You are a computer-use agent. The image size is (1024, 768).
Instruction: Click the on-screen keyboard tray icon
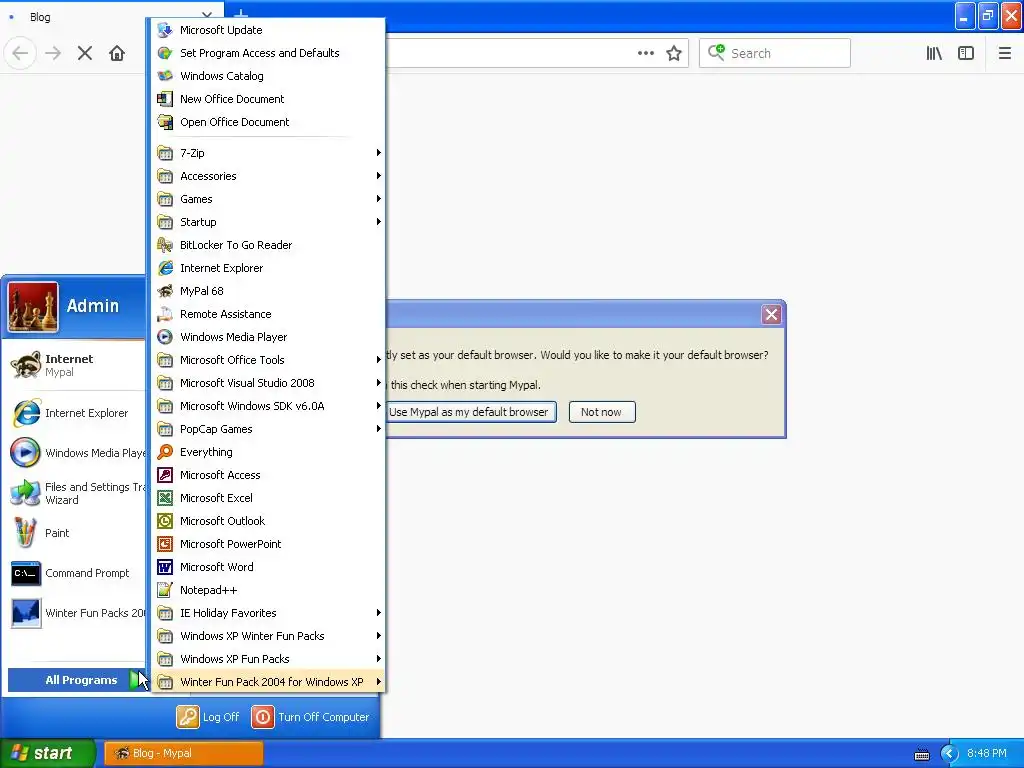[x=921, y=754]
